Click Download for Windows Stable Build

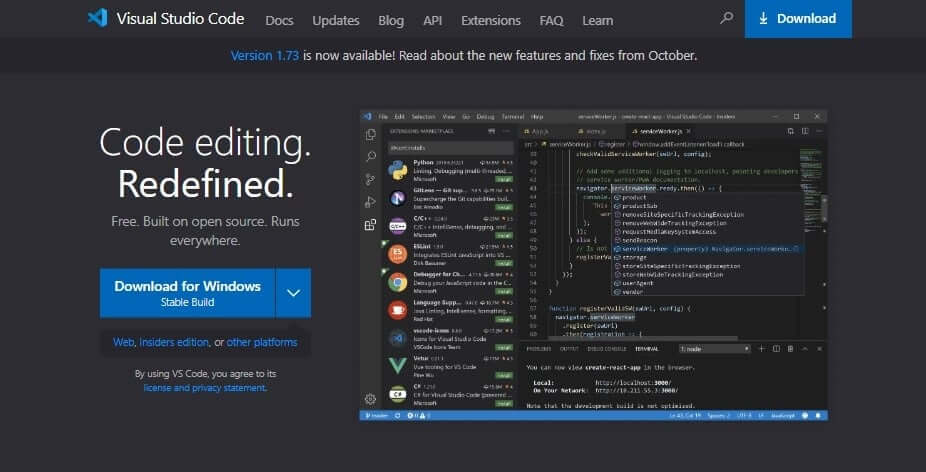tap(187, 293)
